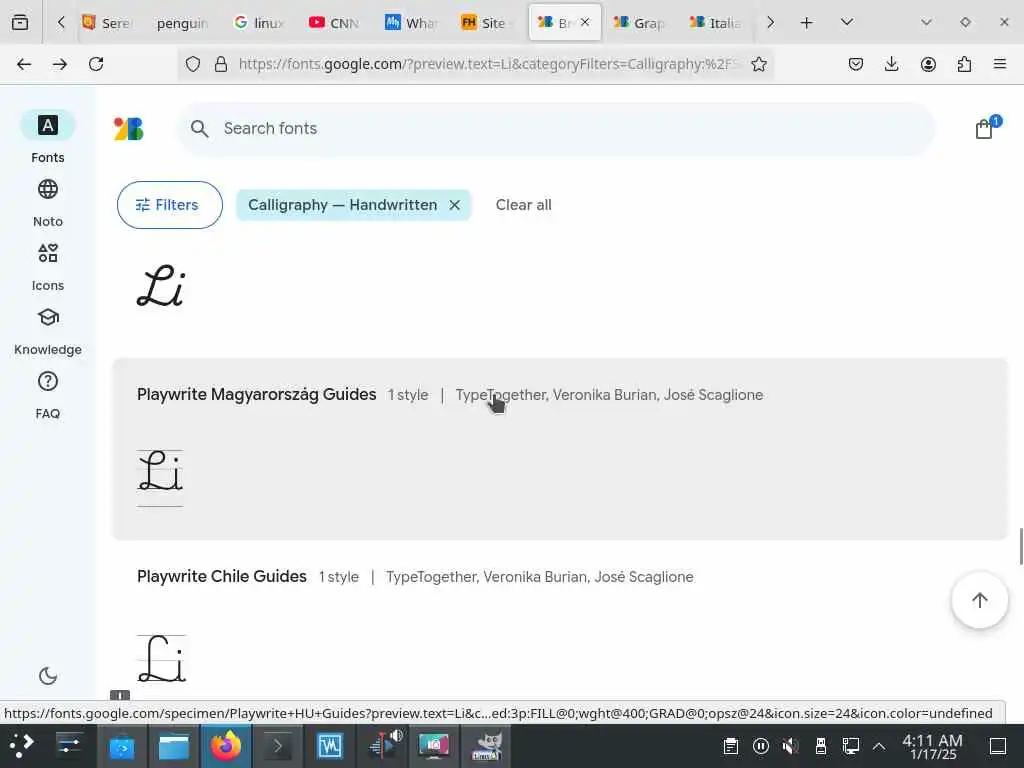Image resolution: width=1024 pixels, height=768 pixels.
Task: Click the page vertical scrollbar thumb
Action: click(1020, 546)
